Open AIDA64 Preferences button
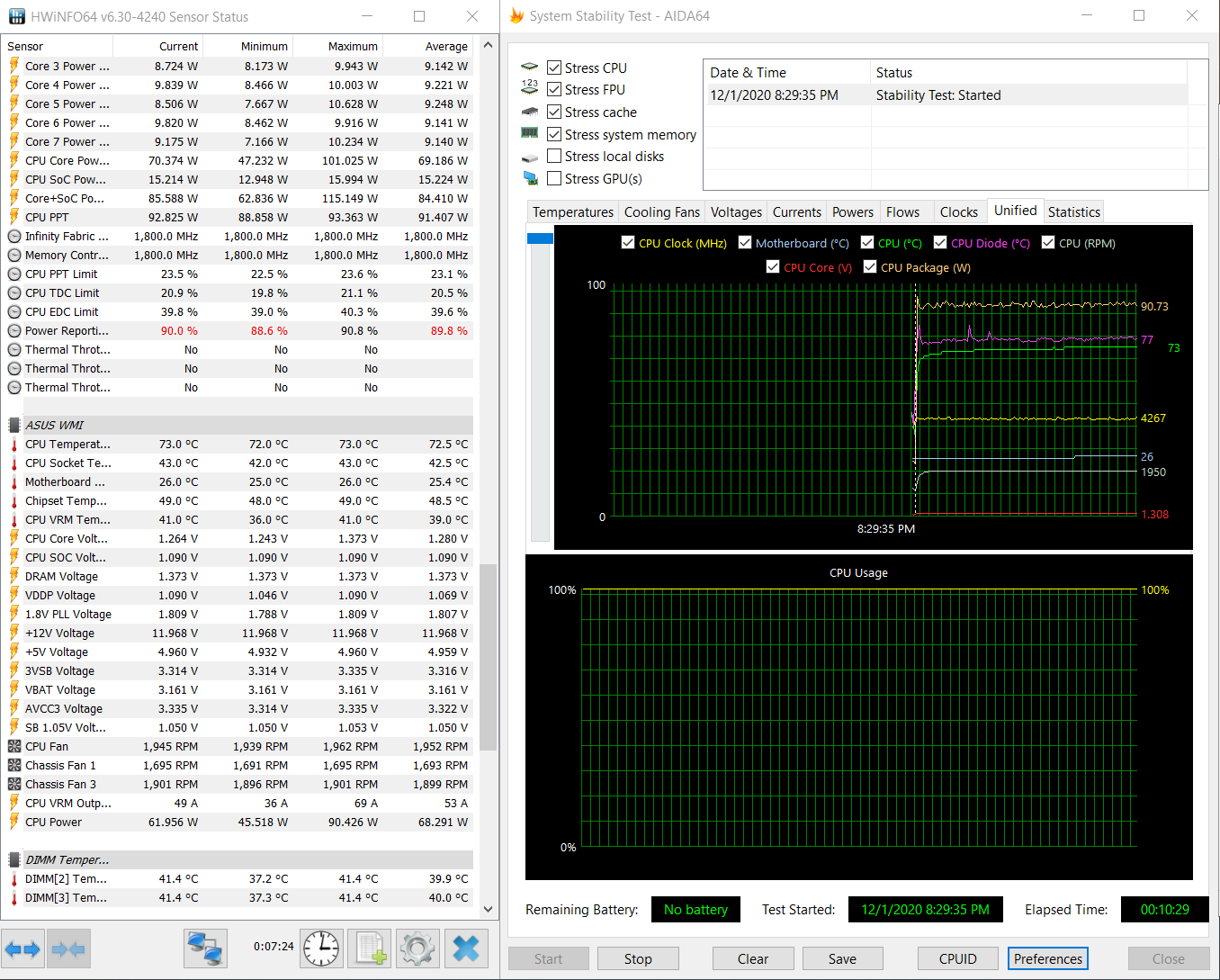The image size is (1220, 980). (x=1048, y=958)
